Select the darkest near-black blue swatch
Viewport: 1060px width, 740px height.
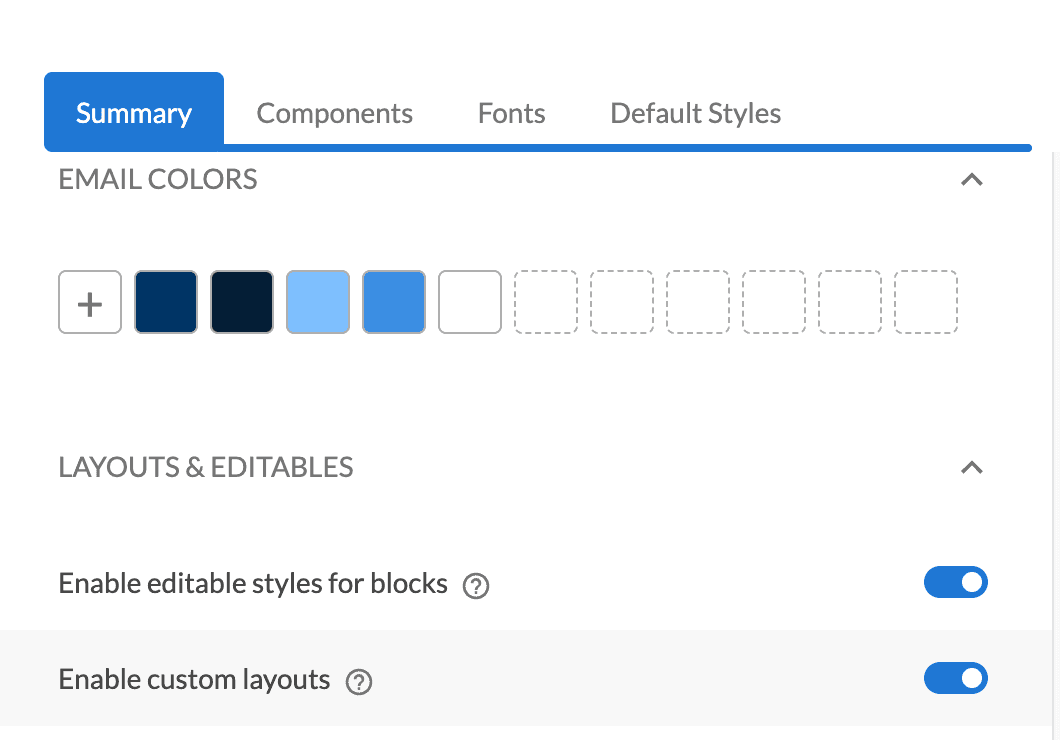point(242,302)
